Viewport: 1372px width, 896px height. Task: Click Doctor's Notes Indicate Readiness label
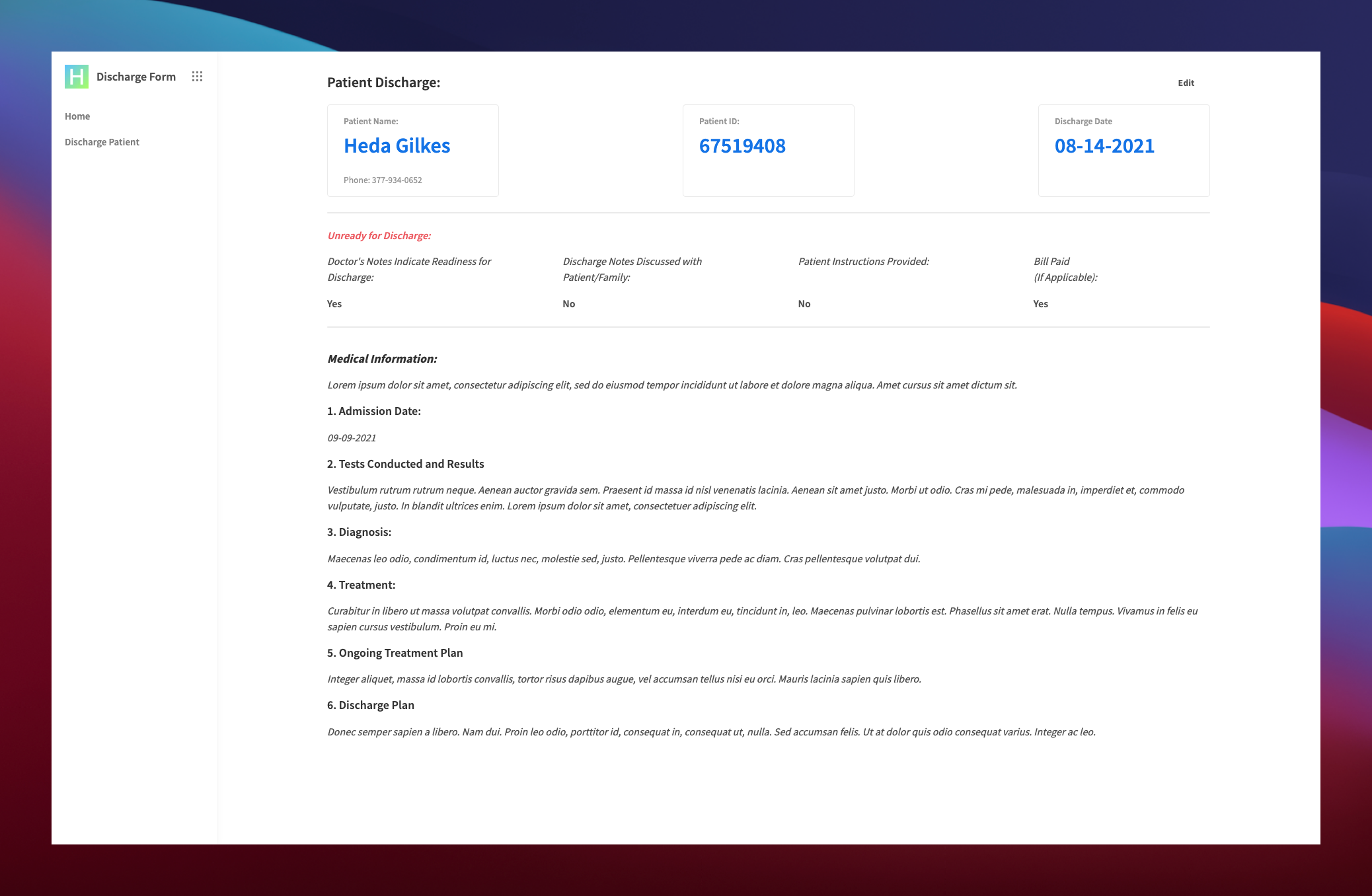click(409, 270)
